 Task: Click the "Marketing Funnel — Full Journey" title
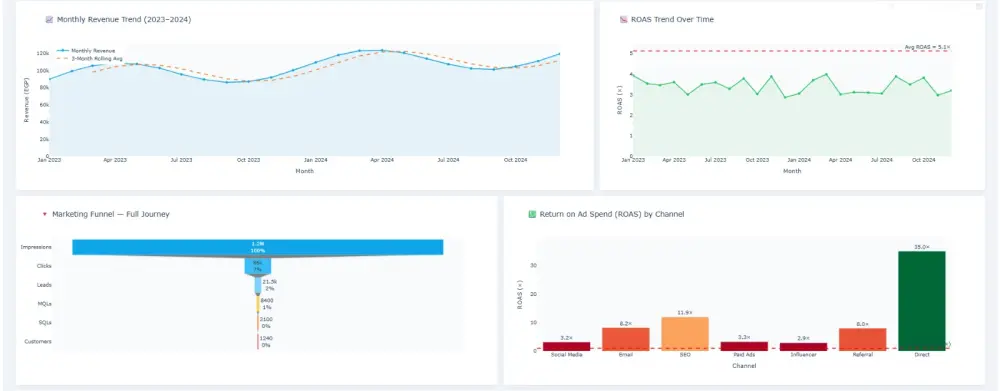111,214
